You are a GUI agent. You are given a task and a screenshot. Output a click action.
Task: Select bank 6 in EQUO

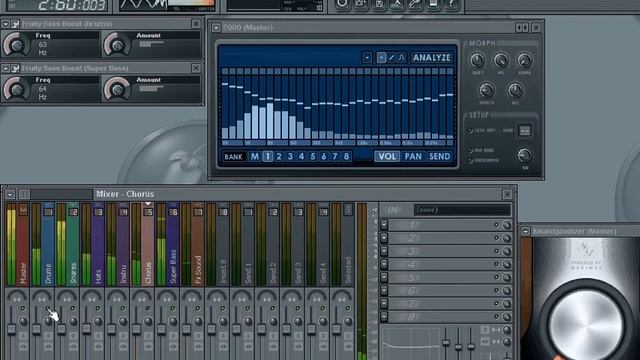click(x=324, y=156)
